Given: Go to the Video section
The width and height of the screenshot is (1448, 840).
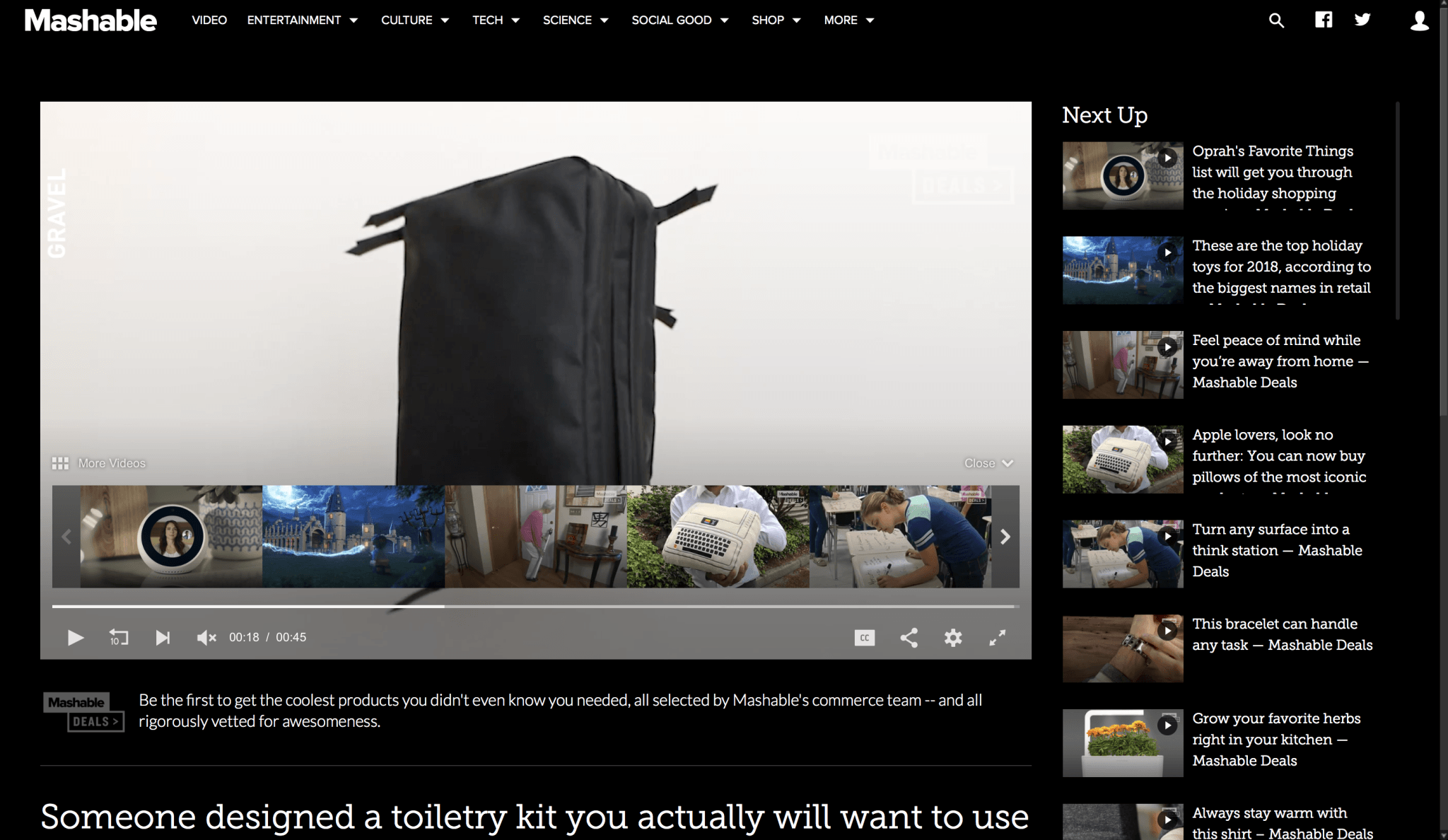Looking at the screenshot, I should 209,21.
